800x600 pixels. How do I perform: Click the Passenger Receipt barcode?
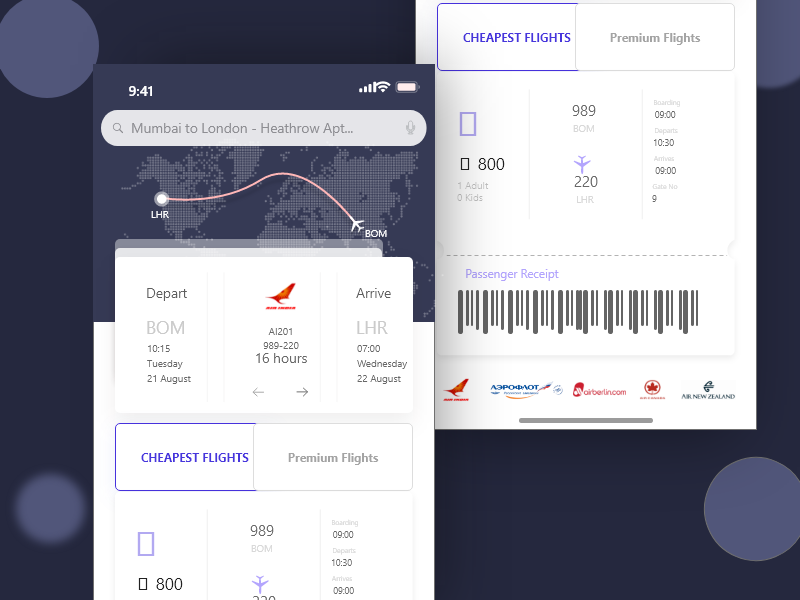coord(578,312)
